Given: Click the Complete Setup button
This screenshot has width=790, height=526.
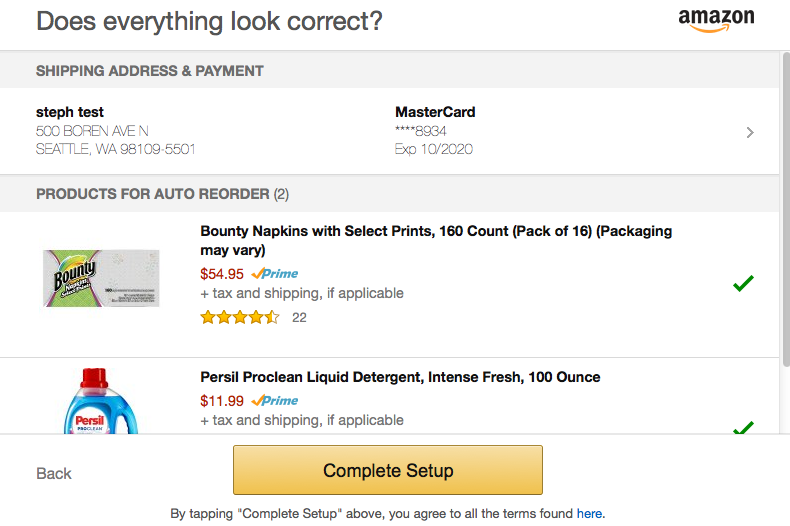Looking at the screenshot, I should (388, 470).
